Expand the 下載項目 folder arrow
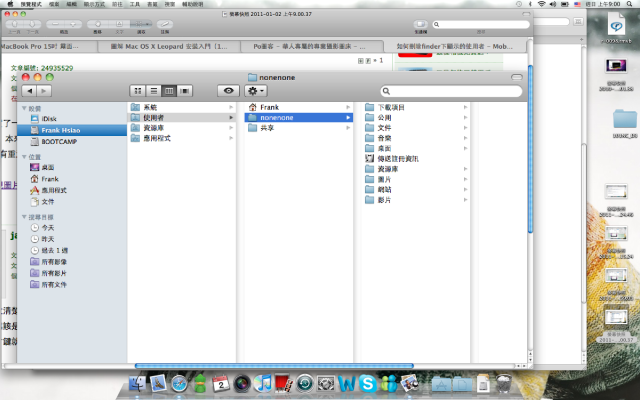640x400 pixels. coord(465,107)
